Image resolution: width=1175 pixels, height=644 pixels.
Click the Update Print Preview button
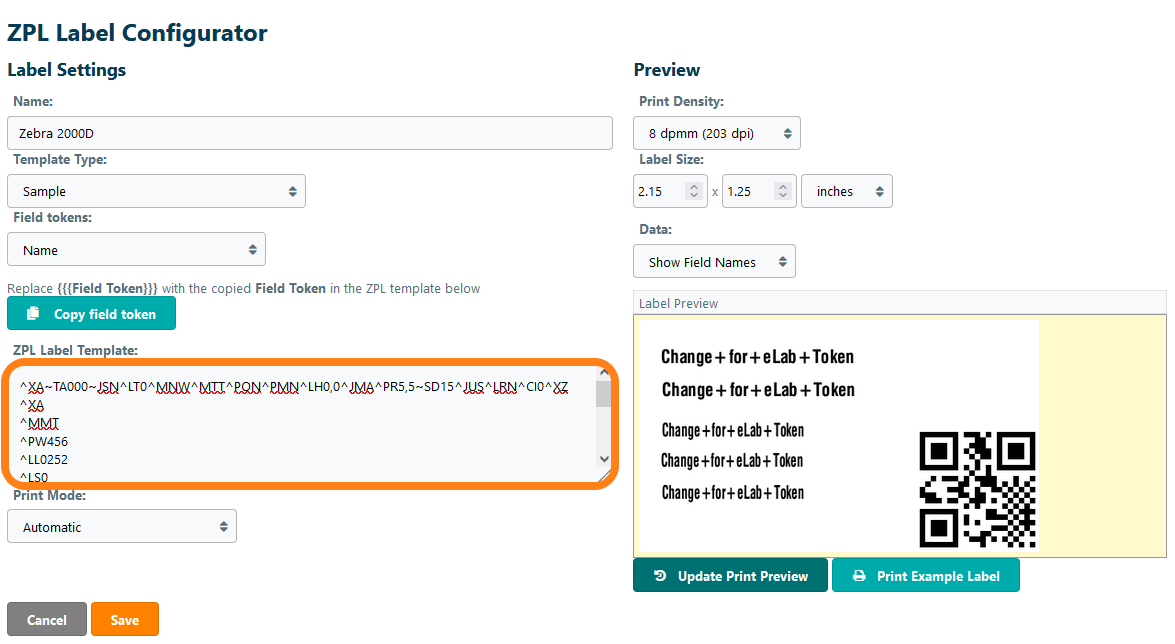[x=730, y=576]
